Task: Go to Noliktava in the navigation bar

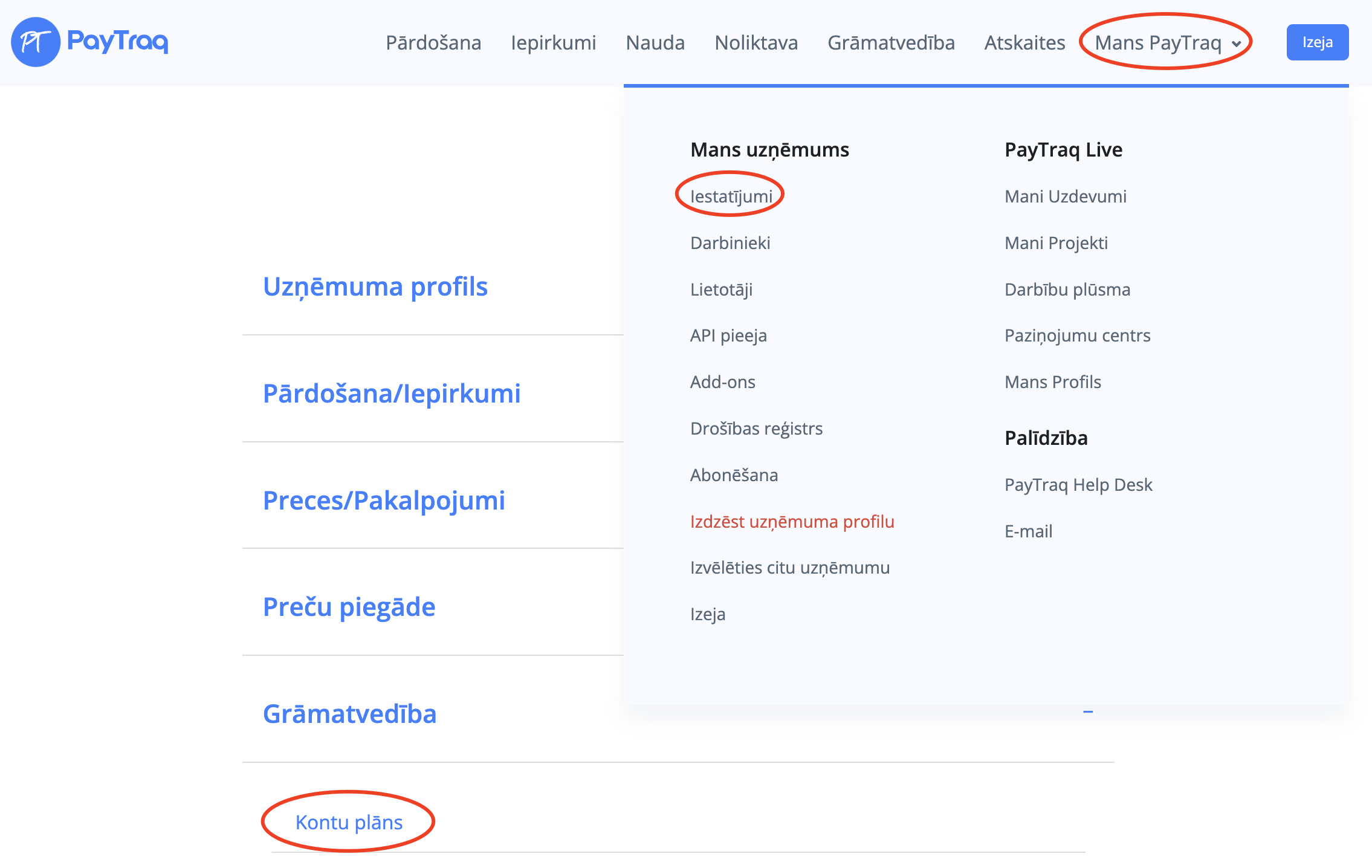Action: 756,43
